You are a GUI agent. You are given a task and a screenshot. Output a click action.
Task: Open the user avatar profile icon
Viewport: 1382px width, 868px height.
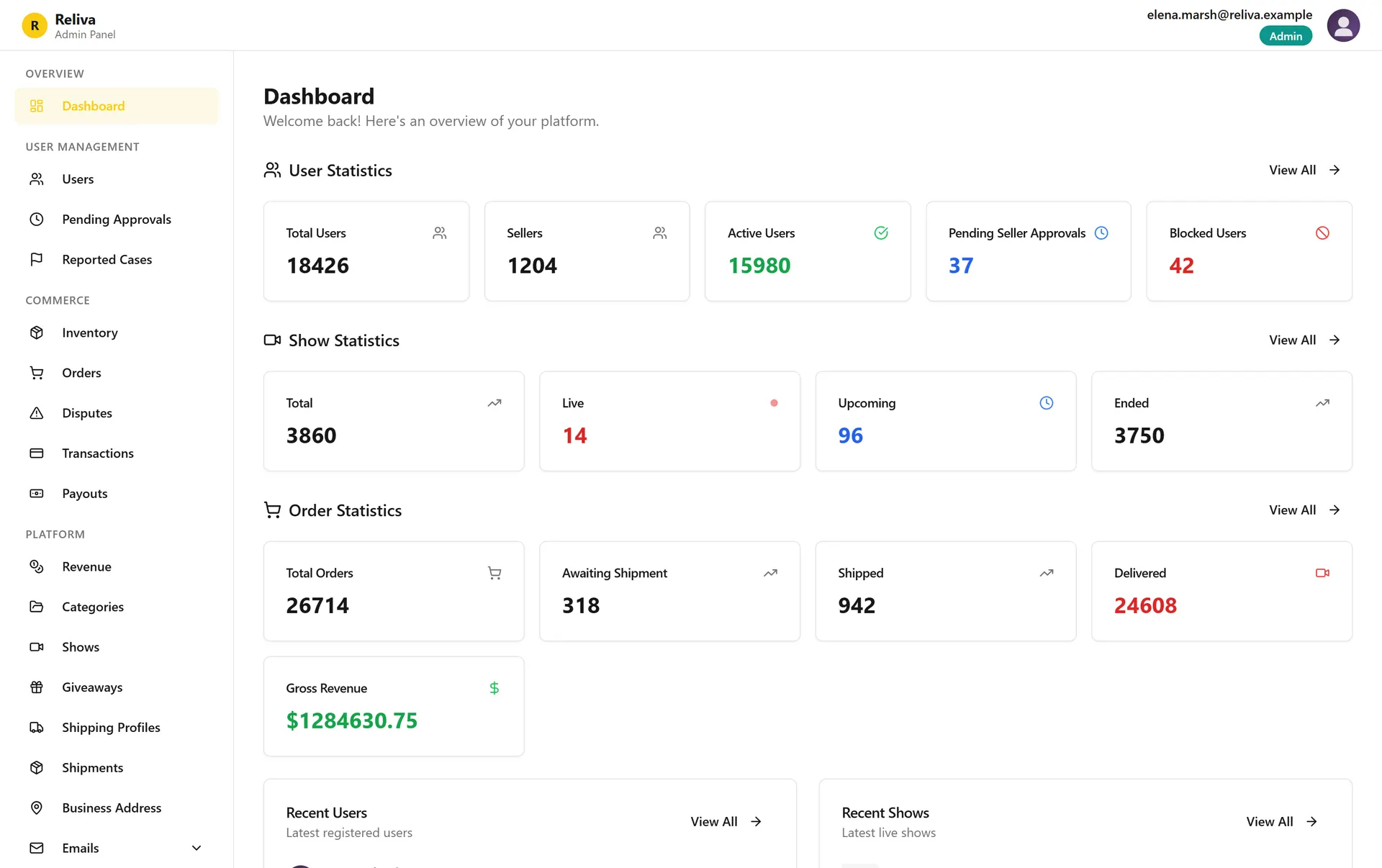coord(1342,25)
